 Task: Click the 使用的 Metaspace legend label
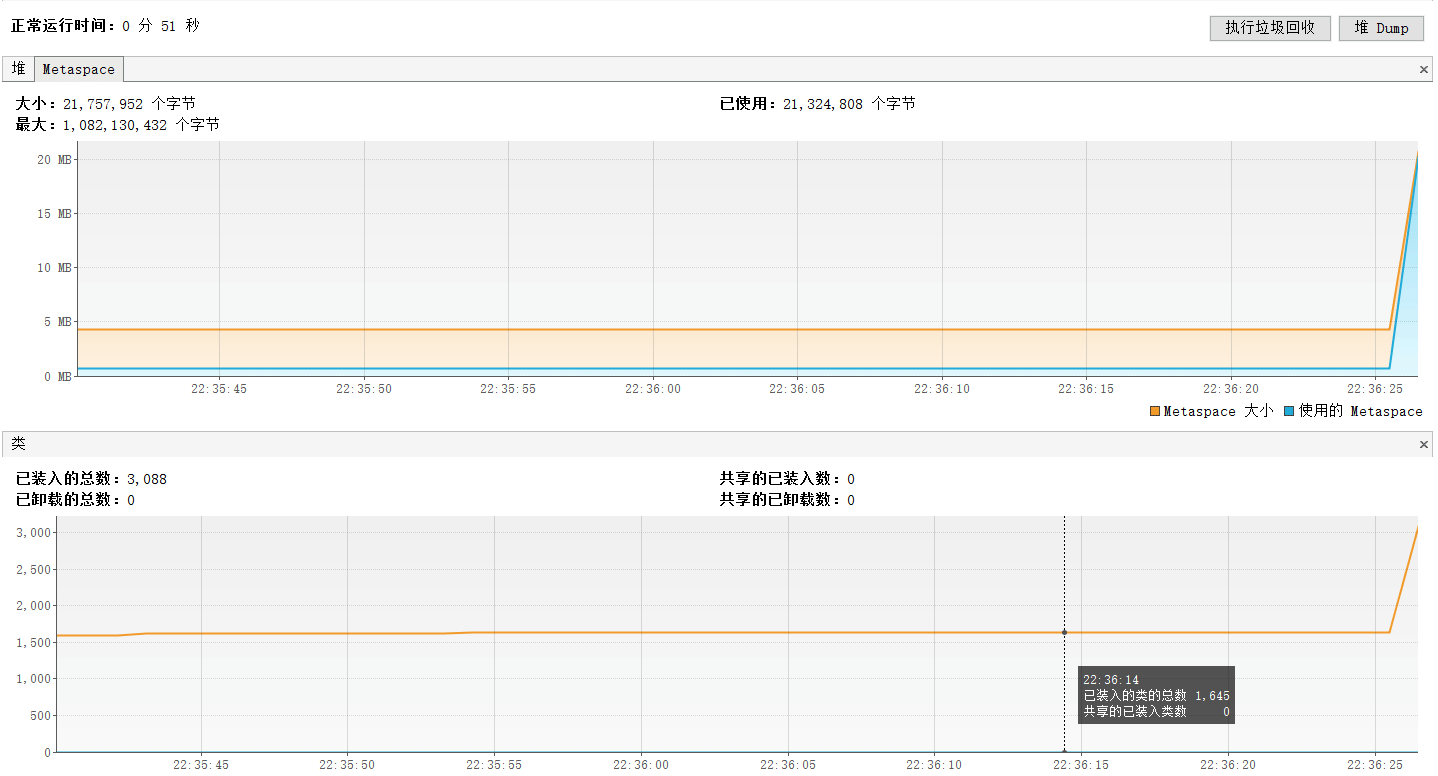pos(1360,412)
